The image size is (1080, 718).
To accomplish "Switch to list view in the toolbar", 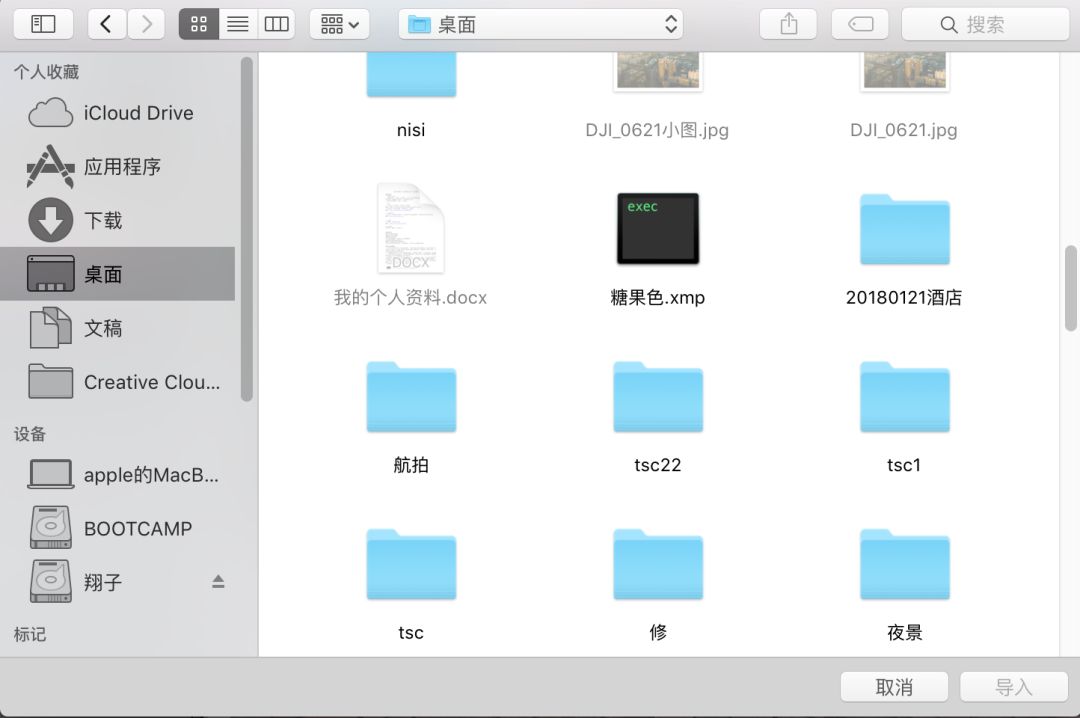I will click(x=237, y=23).
